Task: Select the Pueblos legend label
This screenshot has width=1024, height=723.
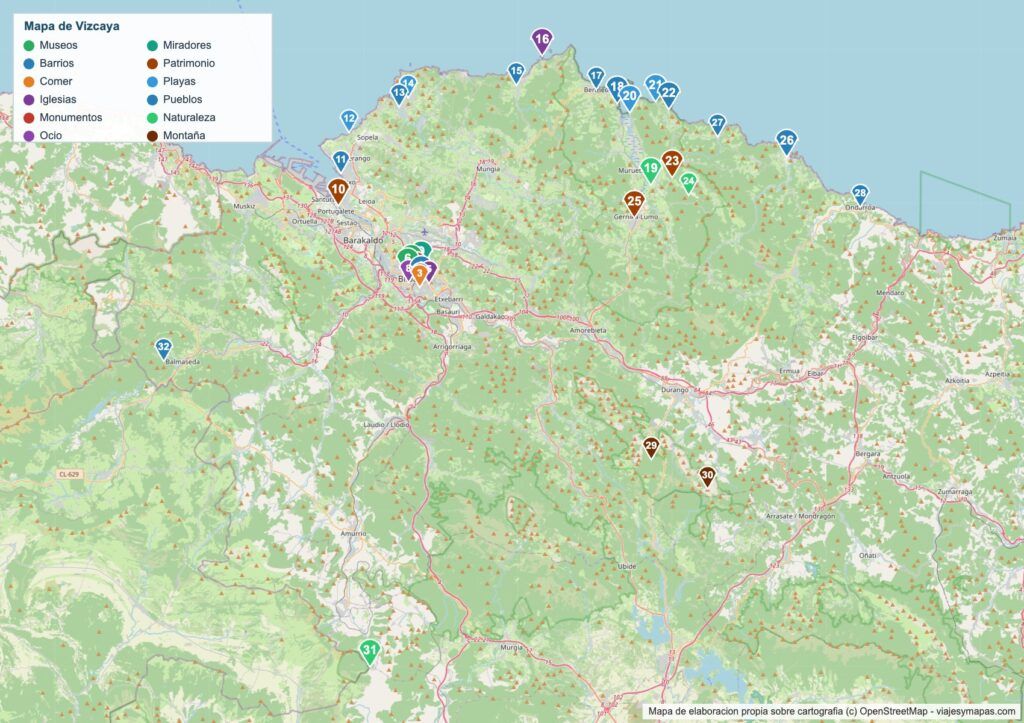Action: [x=183, y=99]
